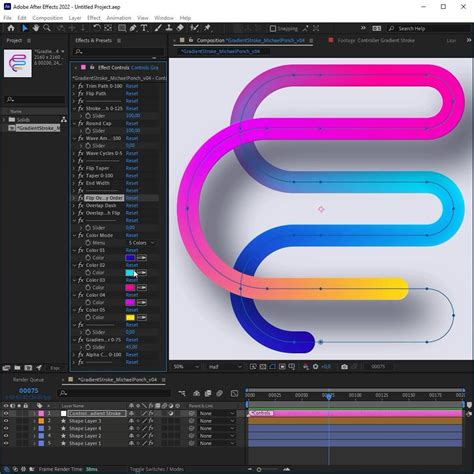Image resolution: width=474 pixels, height=474 pixels.
Task: Reset the Overlap Dash effect
Action: point(132,205)
